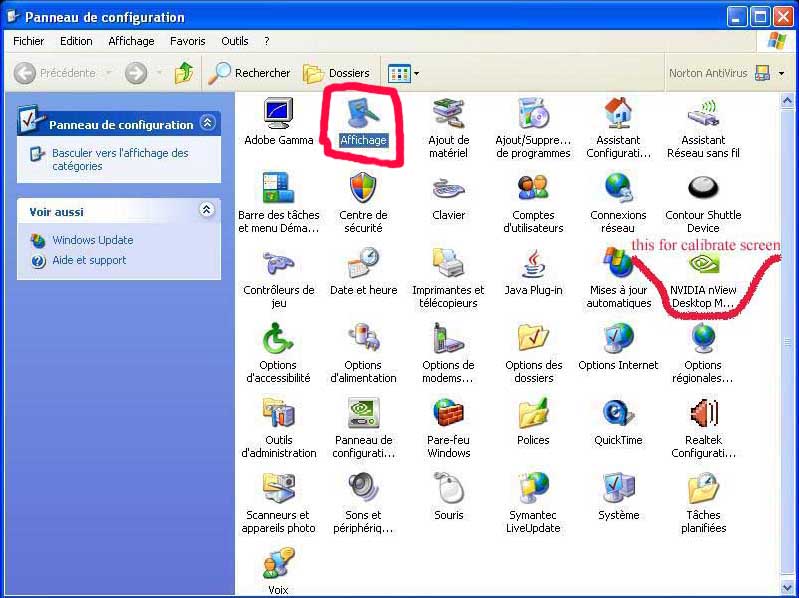Open Comptes d'utilisateurs icon
This screenshot has width=799, height=598.
coord(533,203)
